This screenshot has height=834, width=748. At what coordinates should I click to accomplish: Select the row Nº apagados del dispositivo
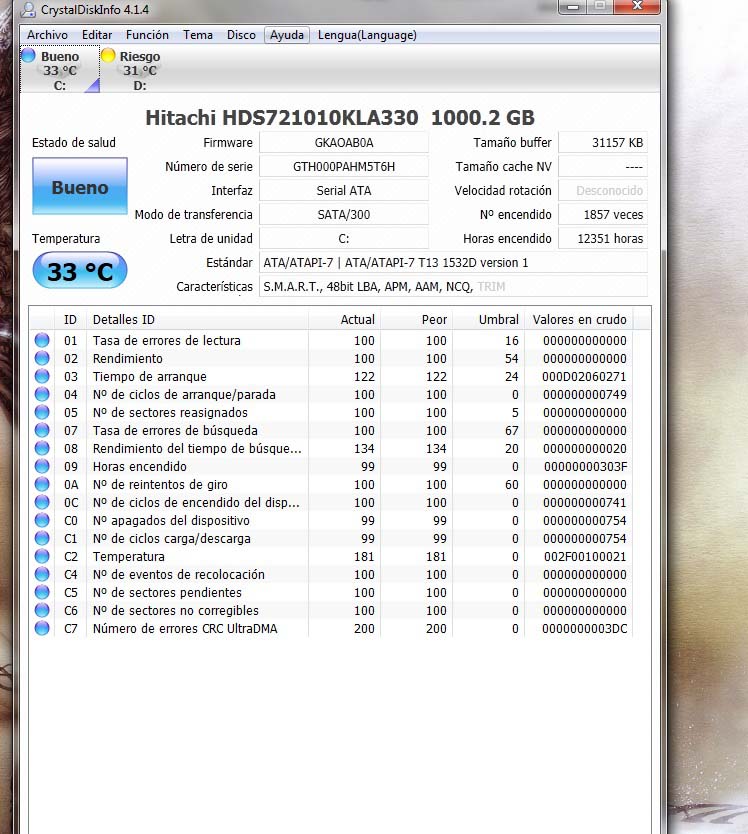[x=332, y=520]
